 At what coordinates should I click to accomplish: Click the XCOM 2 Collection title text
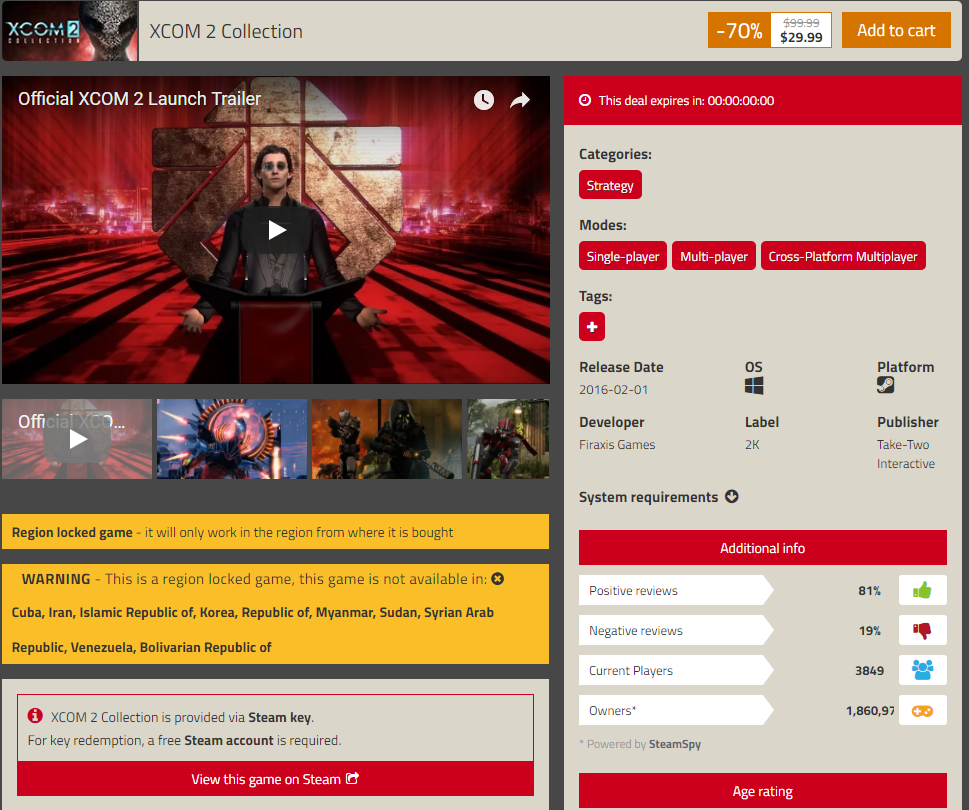(x=226, y=32)
